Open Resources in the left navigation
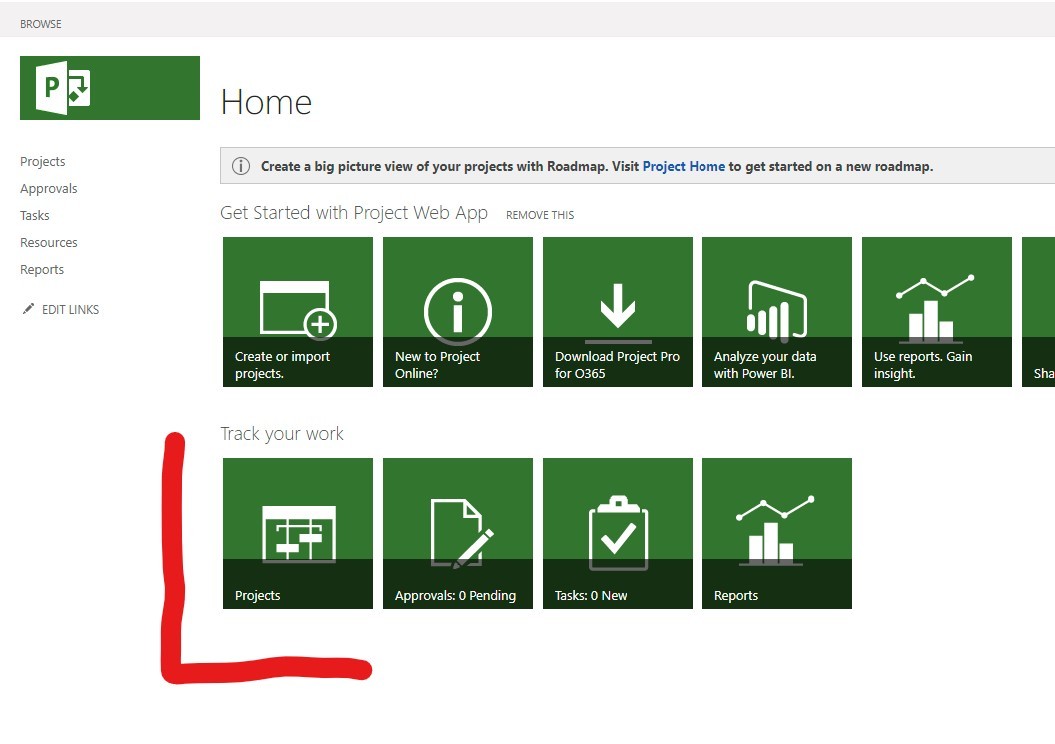Screen dimensions: 1055x744 48,242
